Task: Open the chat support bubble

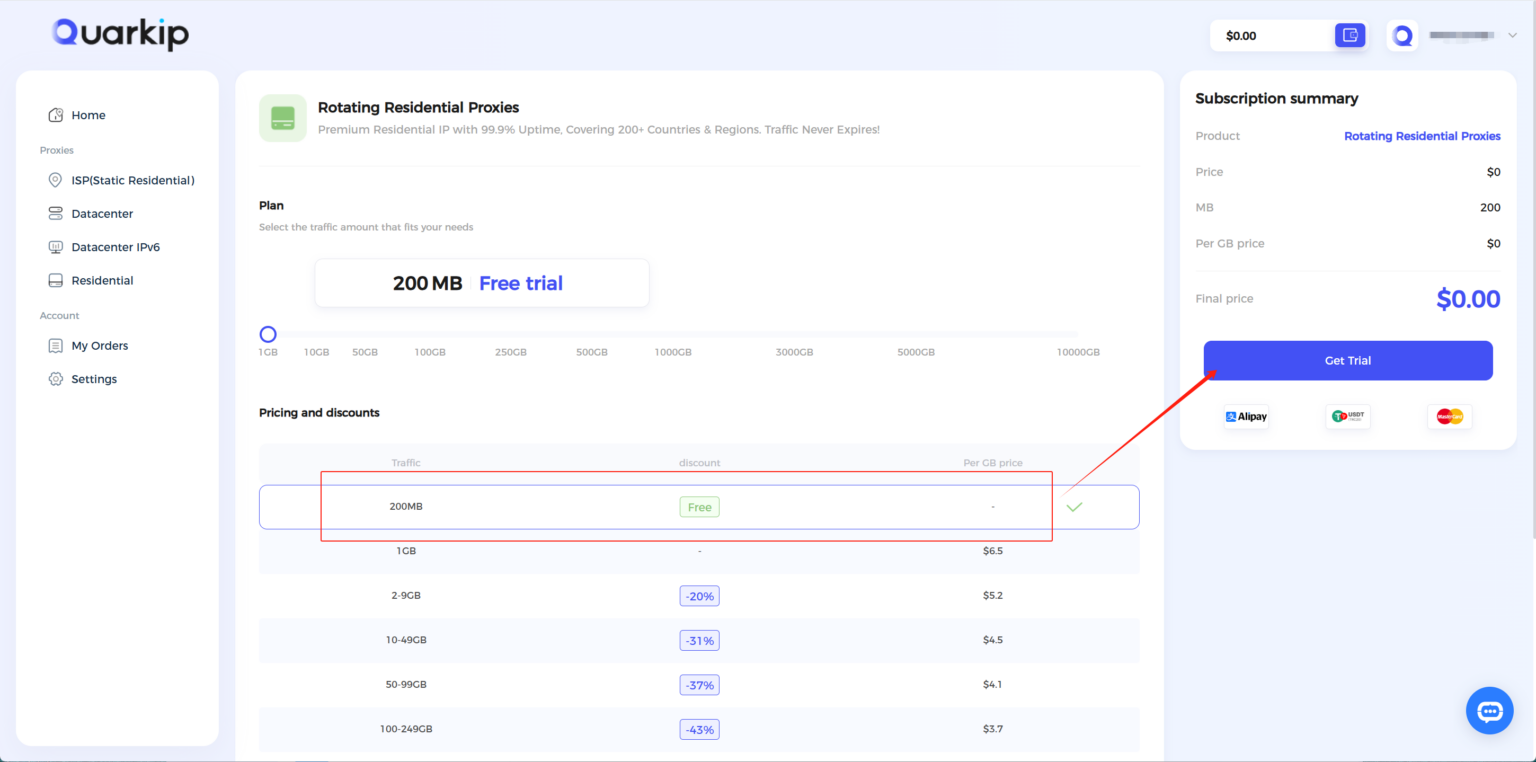Action: point(1489,710)
